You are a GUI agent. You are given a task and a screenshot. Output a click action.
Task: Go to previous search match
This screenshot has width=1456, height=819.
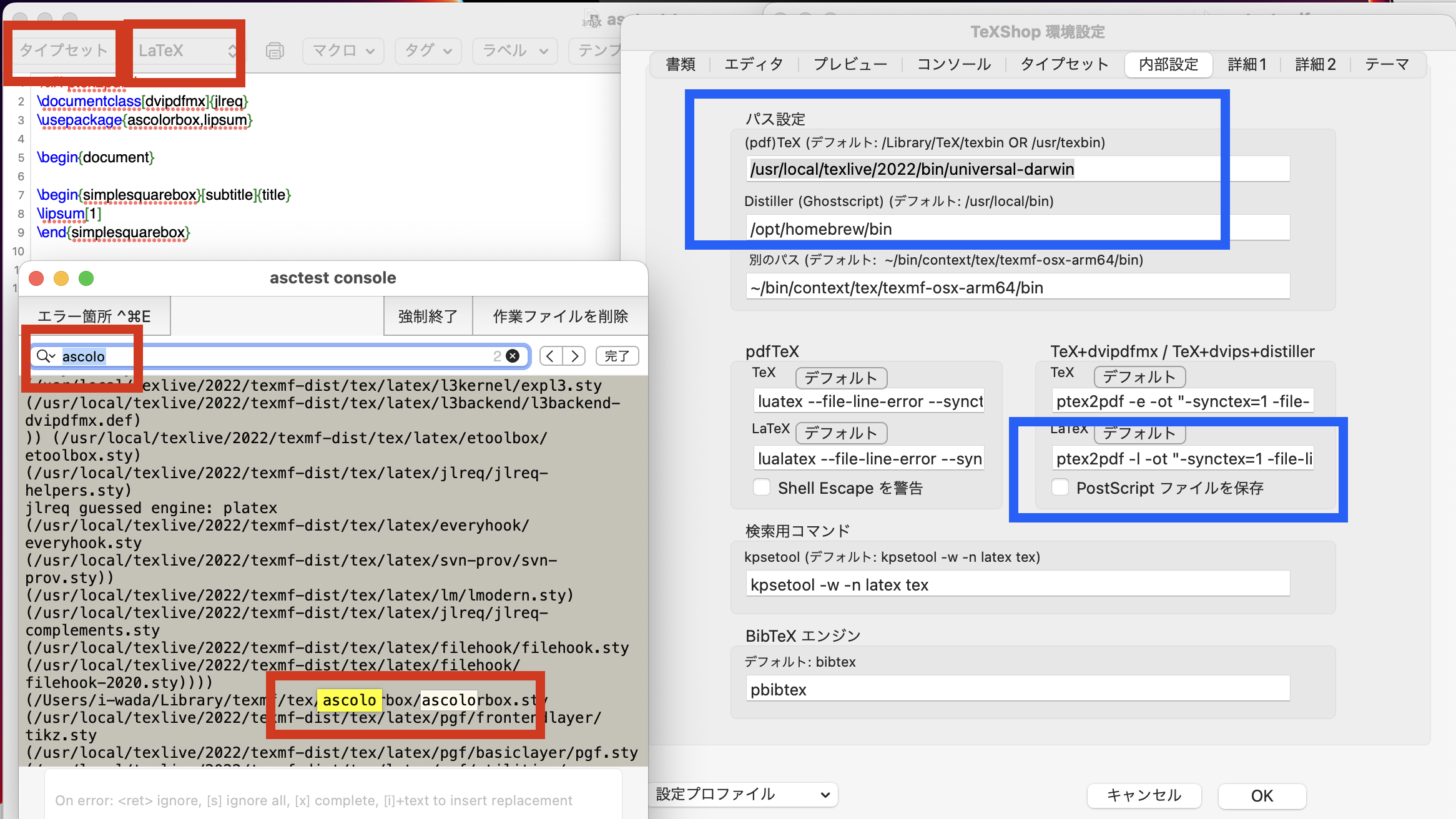click(x=550, y=356)
